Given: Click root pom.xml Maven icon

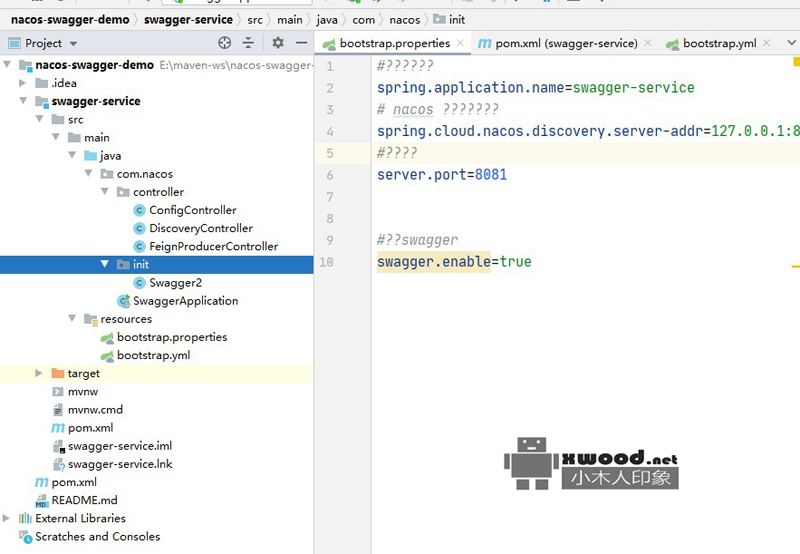Looking at the screenshot, I should [42, 482].
